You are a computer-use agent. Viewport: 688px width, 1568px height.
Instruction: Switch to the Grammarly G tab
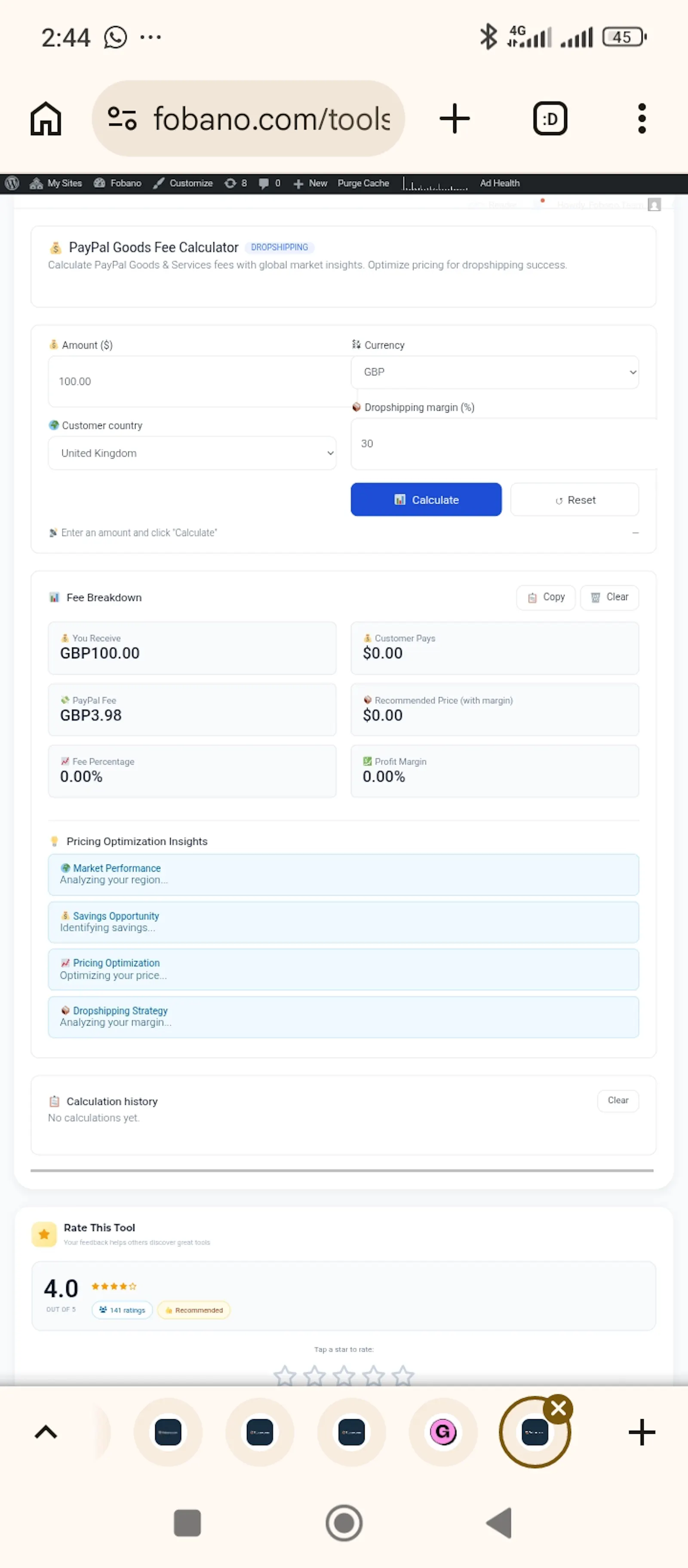[443, 1432]
